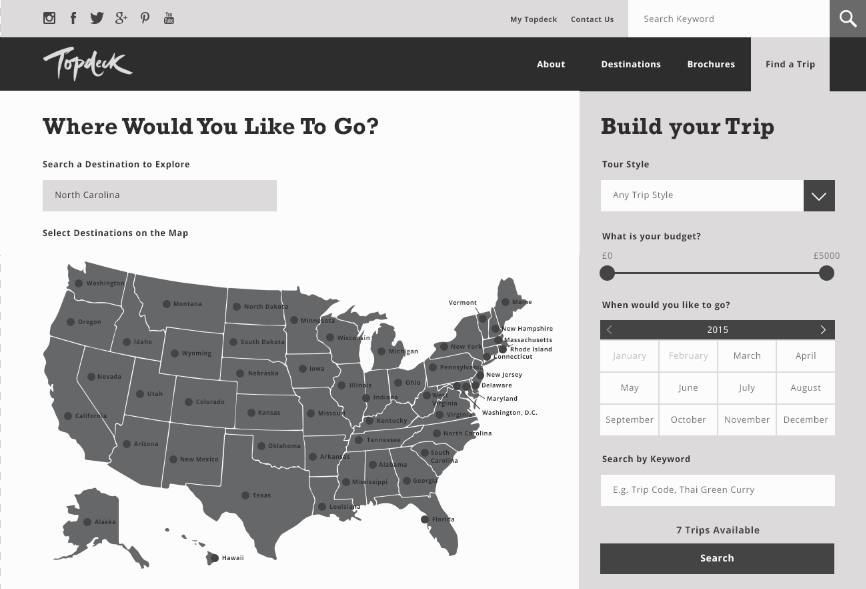Click the magnifying glass search icon
The image size is (866, 589).
[x=848, y=18]
